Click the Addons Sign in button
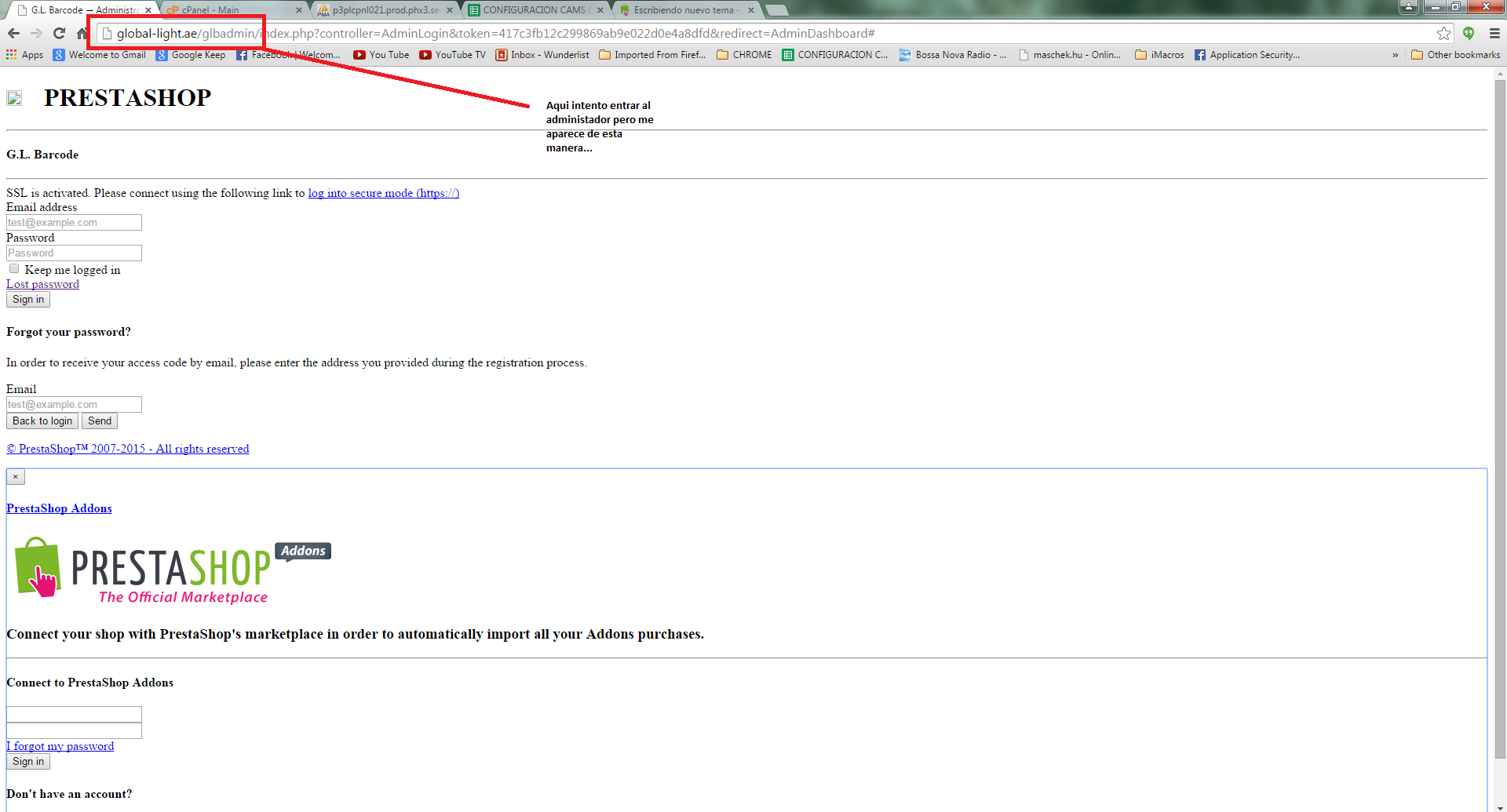Image resolution: width=1507 pixels, height=812 pixels. point(28,762)
